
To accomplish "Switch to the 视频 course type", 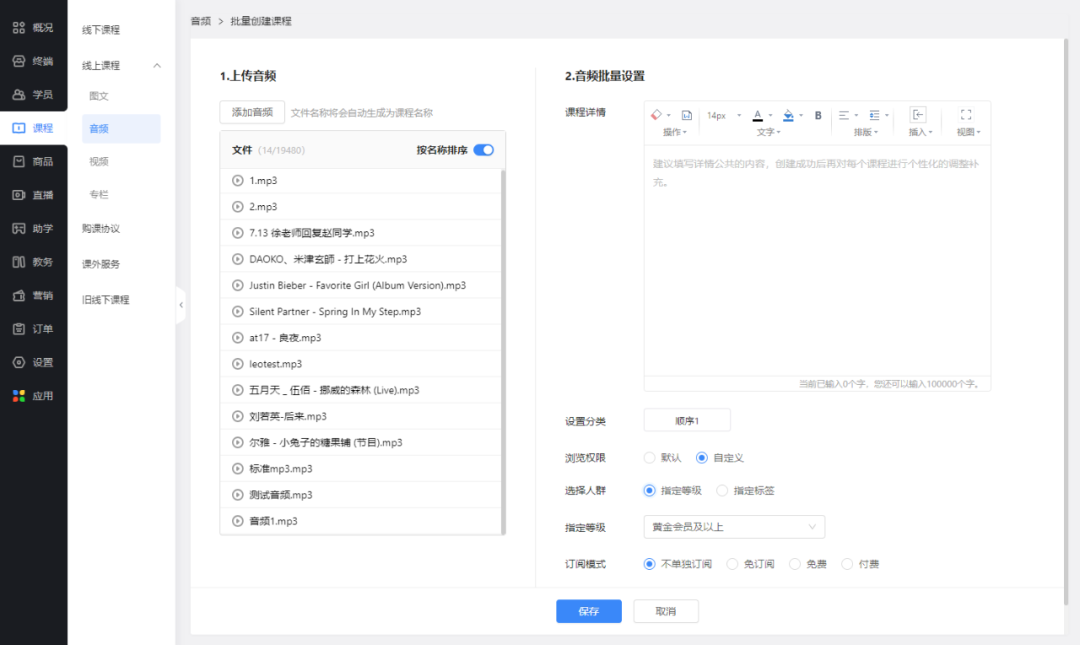I will (97, 160).
